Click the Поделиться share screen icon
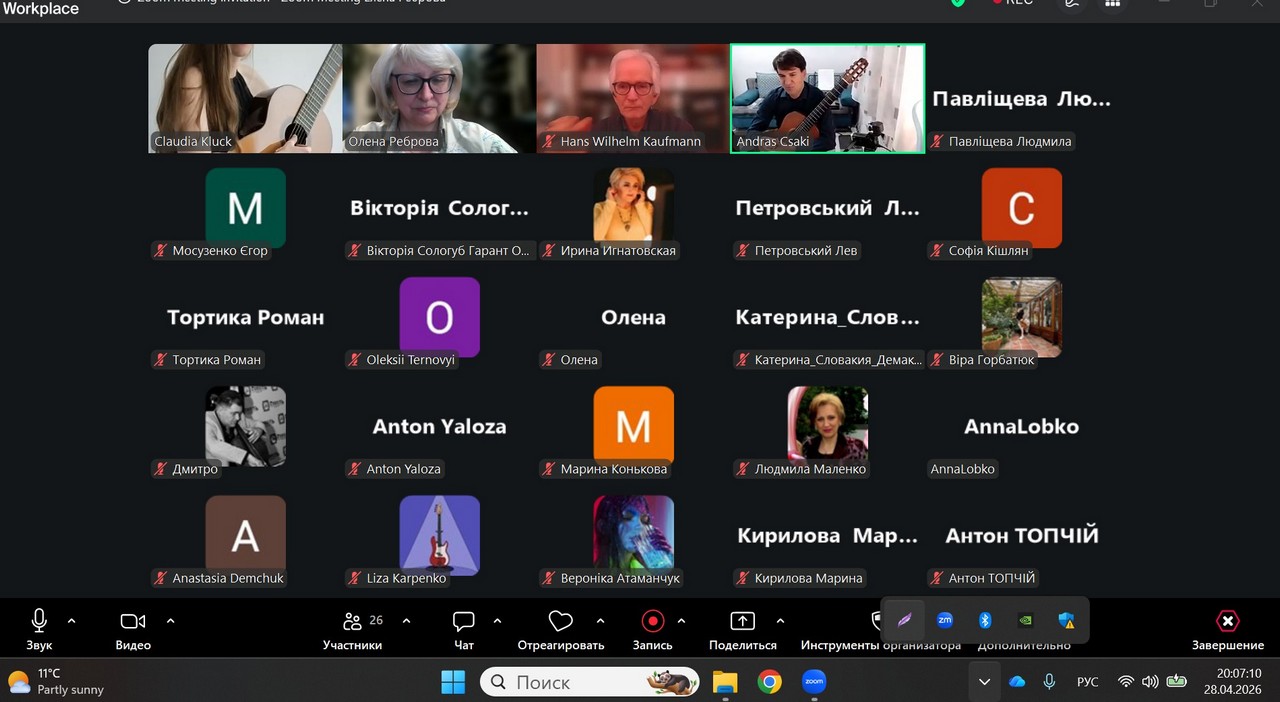1280x702 pixels. (x=742, y=622)
